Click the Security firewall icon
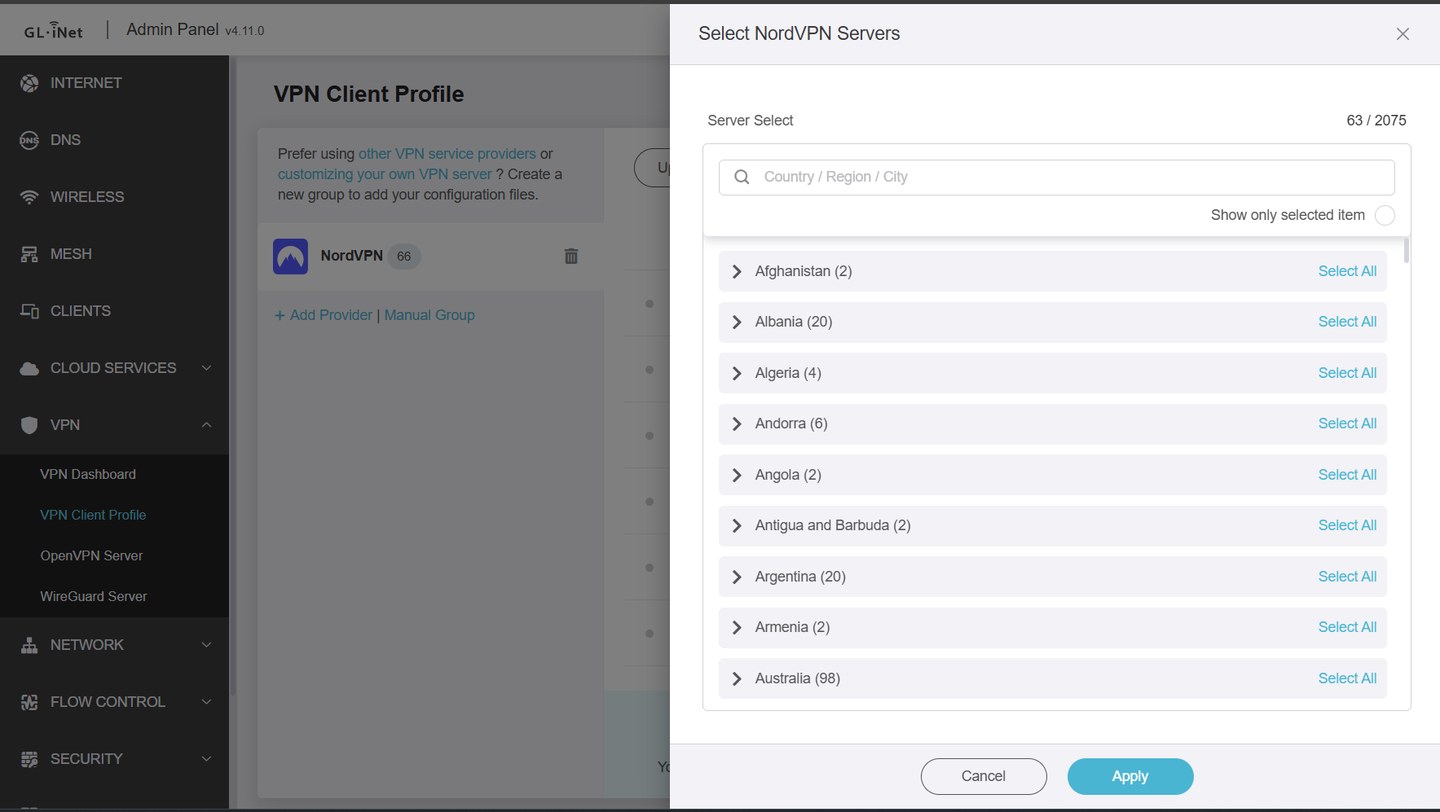1440x812 pixels. [29, 759]
